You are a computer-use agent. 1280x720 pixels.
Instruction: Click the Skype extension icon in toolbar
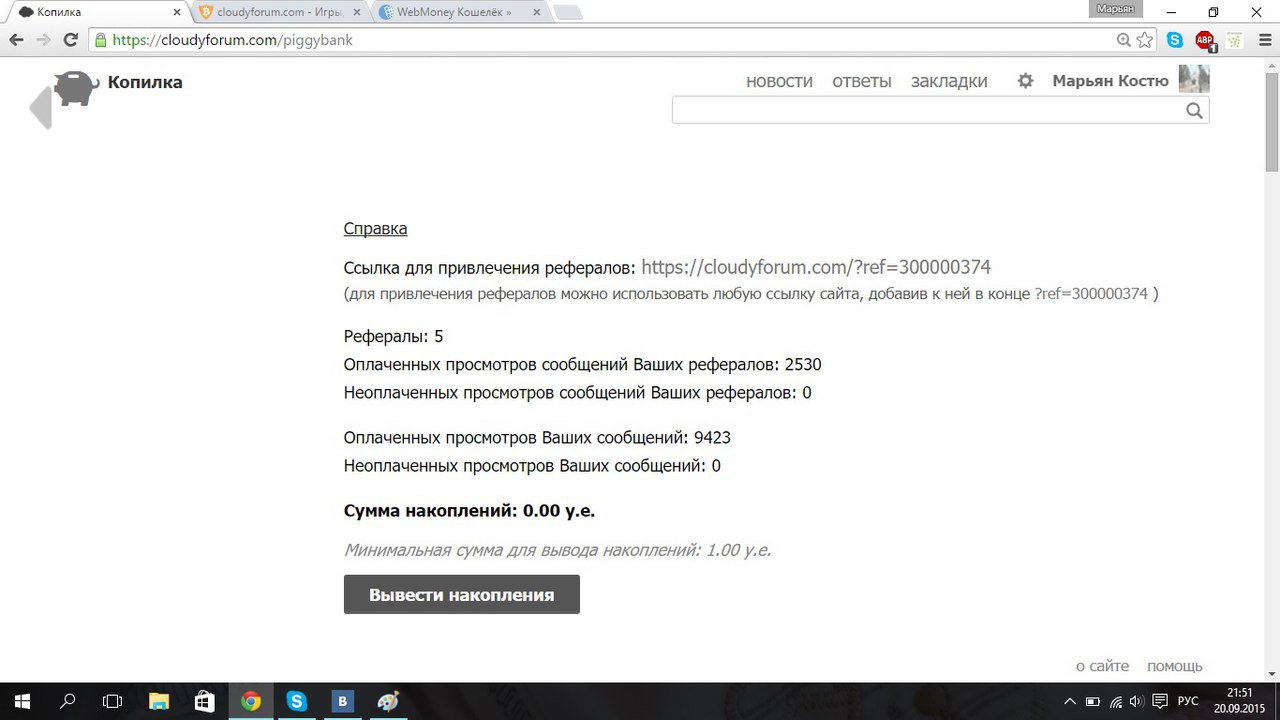tap(1175, 41)
